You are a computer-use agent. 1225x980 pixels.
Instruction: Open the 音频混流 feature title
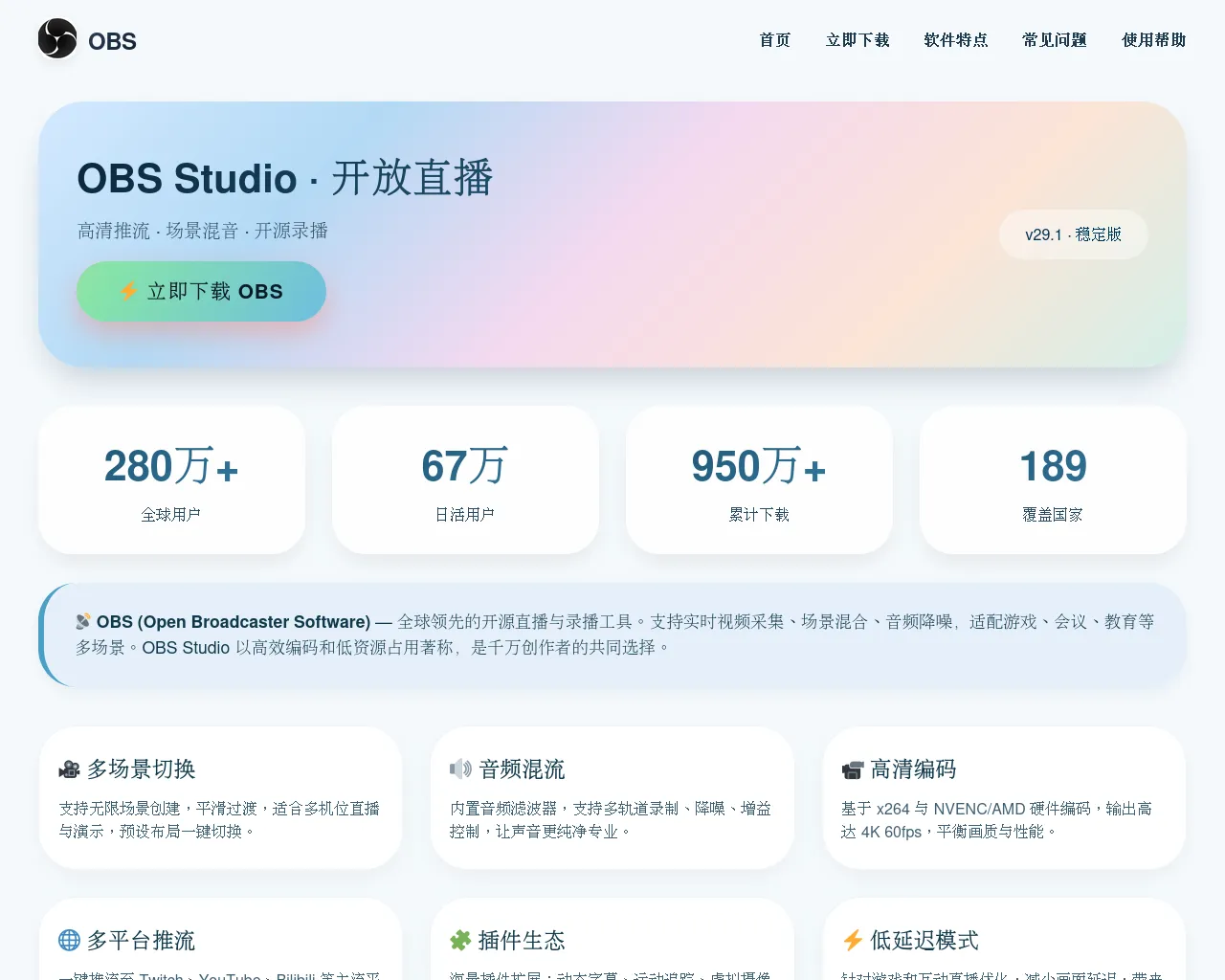(x=522, y=769)
